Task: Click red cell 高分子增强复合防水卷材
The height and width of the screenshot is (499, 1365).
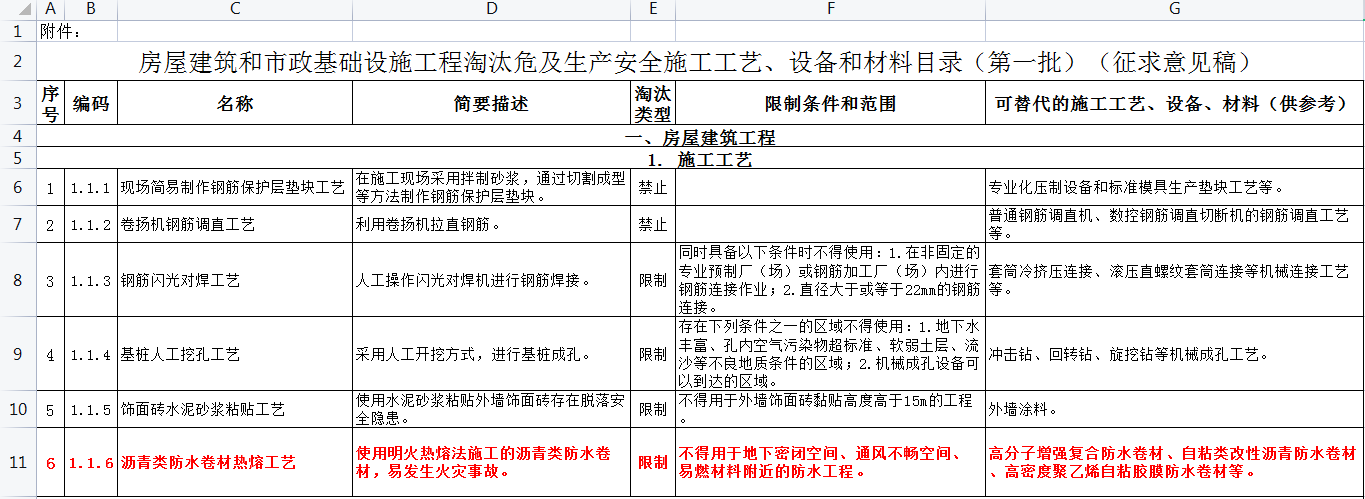Action: pos(1175,463)
